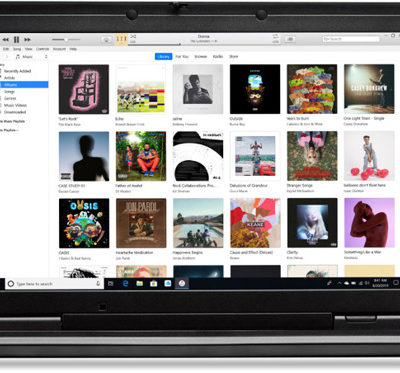Open the Heartache Medication album cover
400x373 pixels.
tap(141, 223)
